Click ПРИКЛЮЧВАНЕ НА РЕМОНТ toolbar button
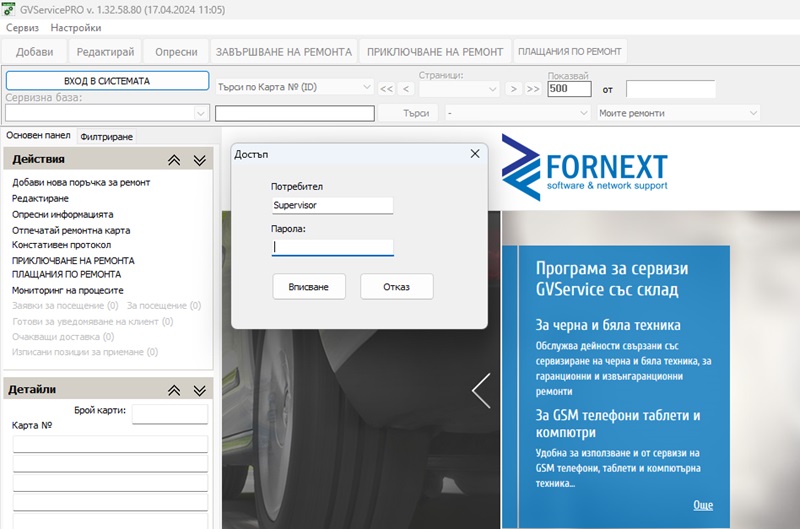Screen dimensions: 800x529 [x=435, y=52]
